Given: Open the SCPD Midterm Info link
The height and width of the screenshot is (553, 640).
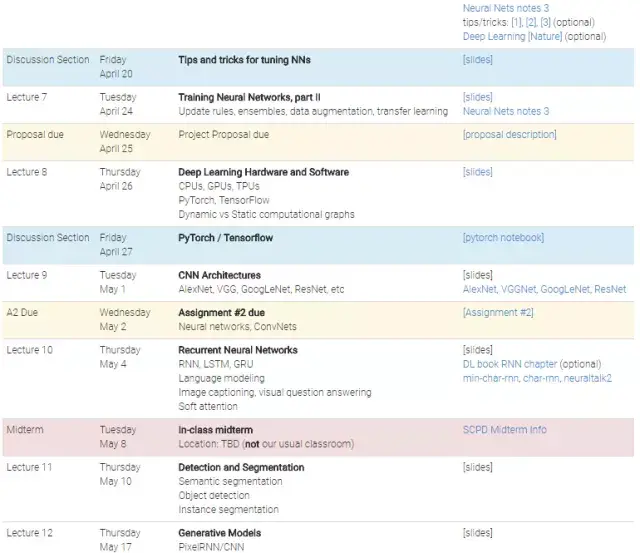Looking at the screenshot, I should [x=504, y=430].
